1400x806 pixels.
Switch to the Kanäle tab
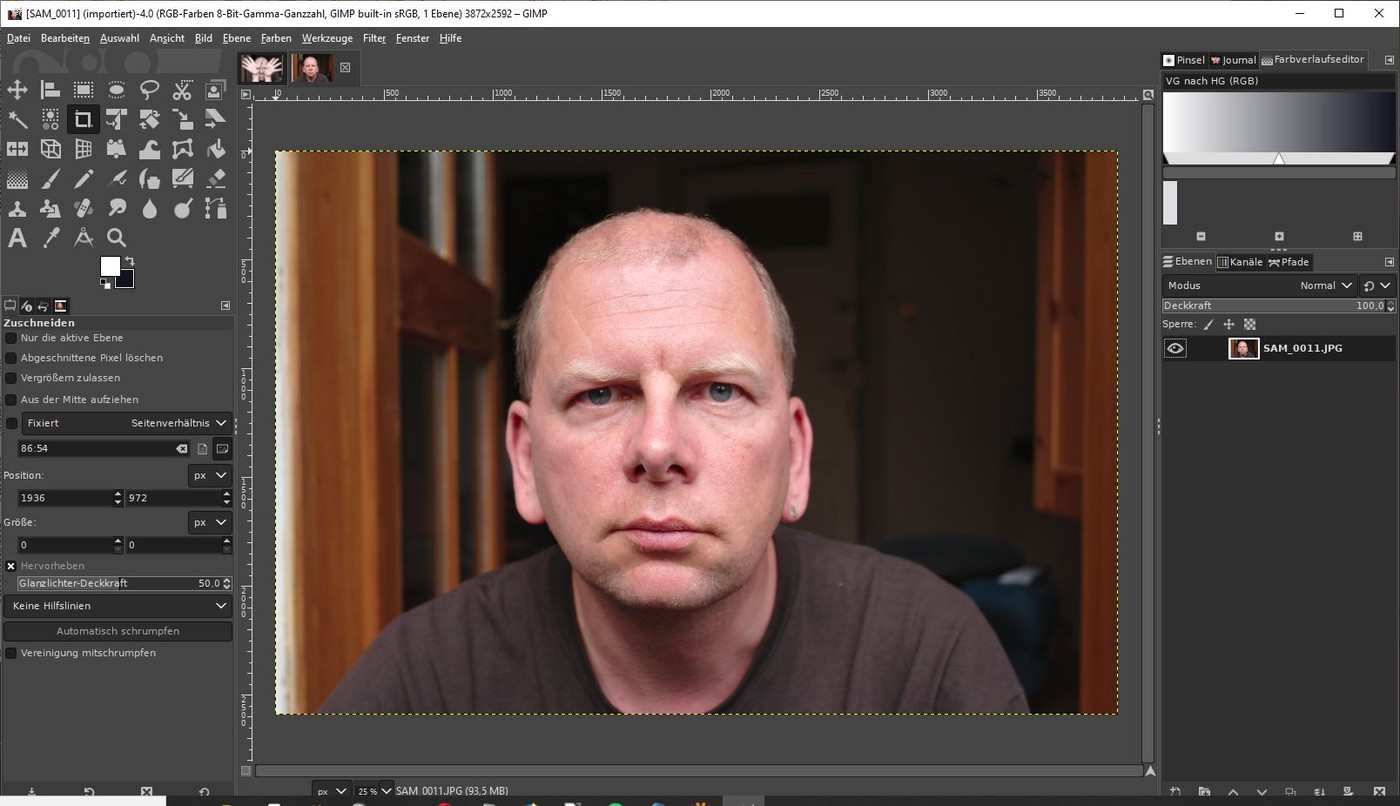tap(1240, 262)
